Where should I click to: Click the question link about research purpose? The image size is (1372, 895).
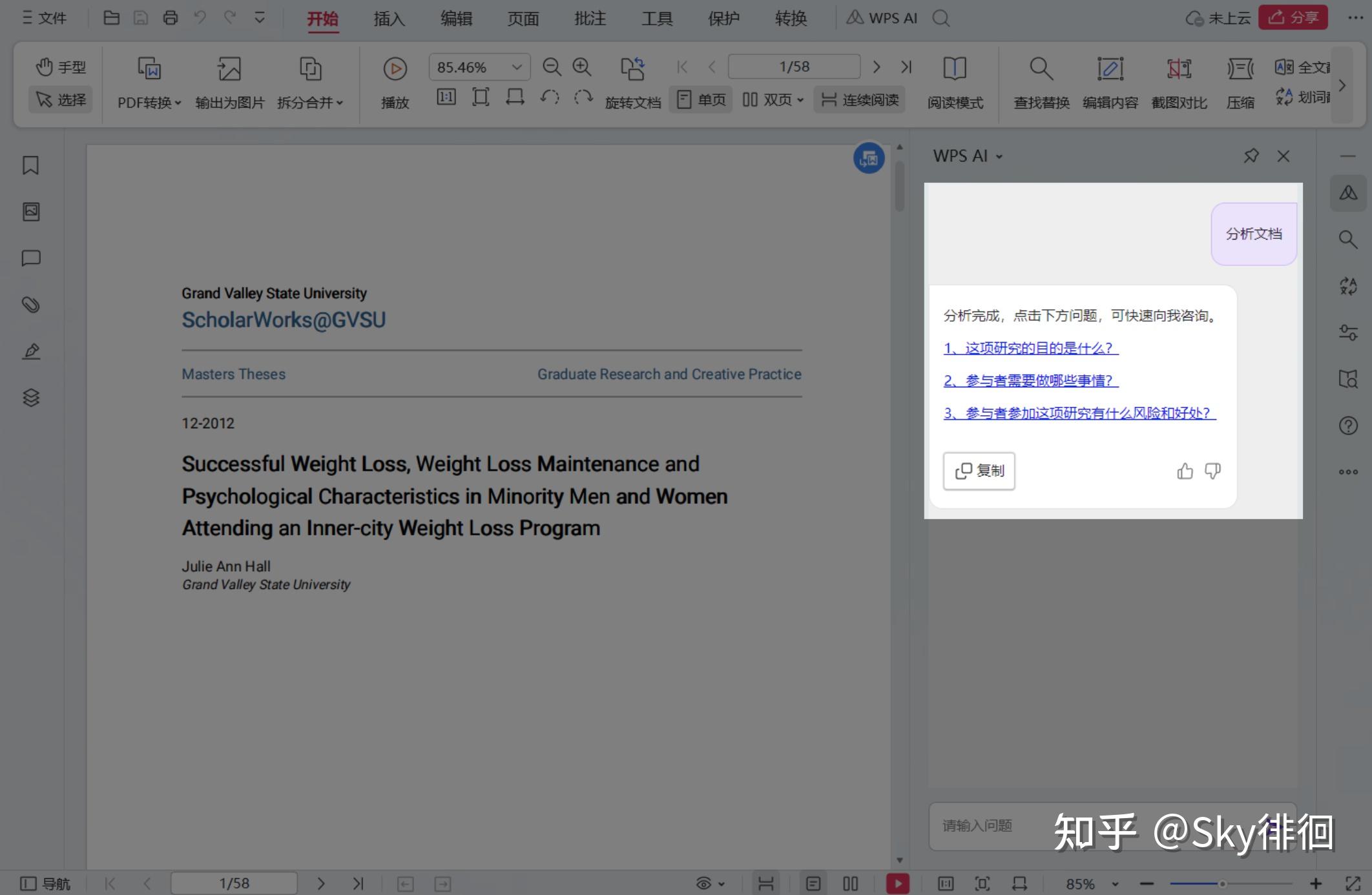click(1030, 348)
